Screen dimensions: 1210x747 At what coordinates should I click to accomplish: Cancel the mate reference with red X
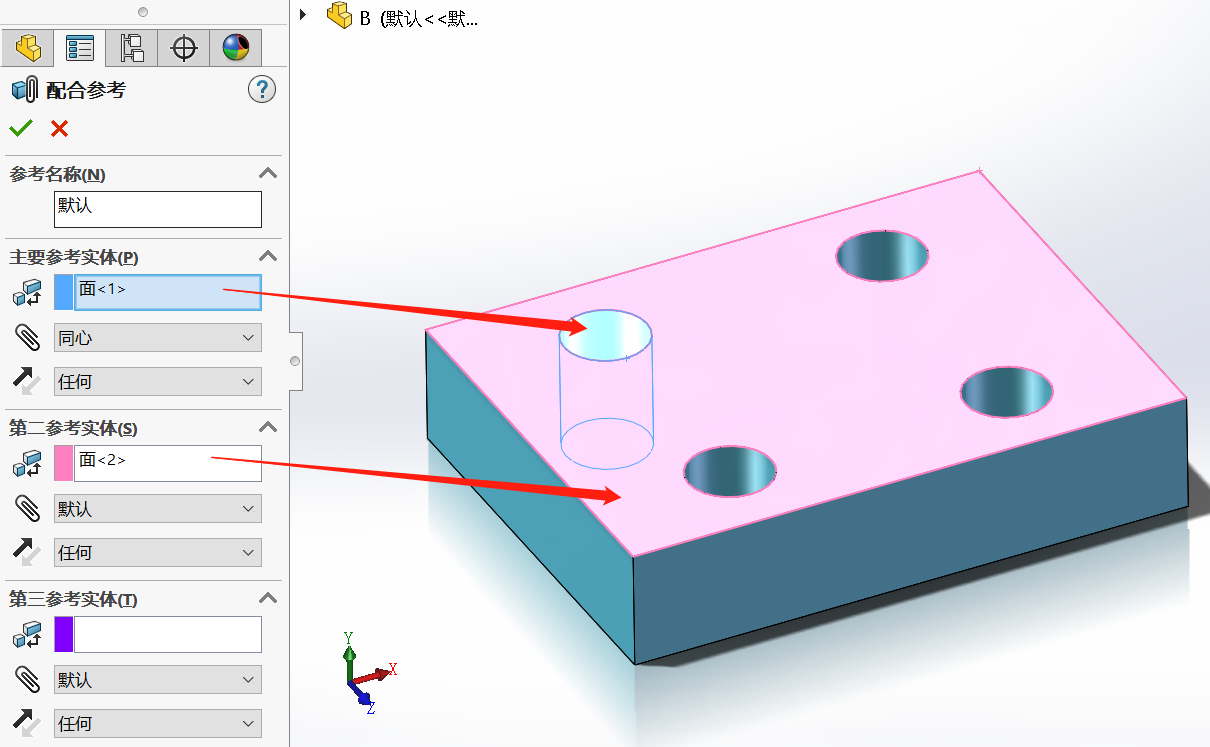58,128
